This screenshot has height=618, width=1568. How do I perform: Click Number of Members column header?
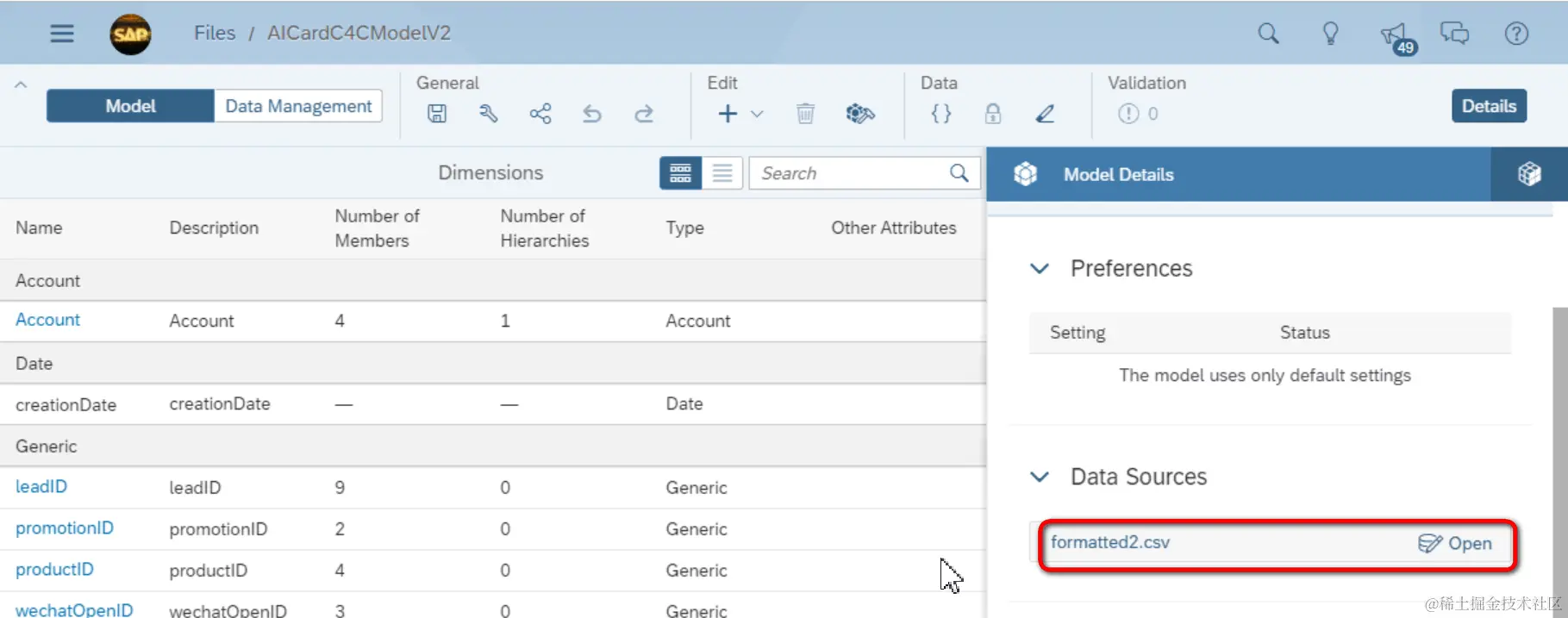pos(377,228)
